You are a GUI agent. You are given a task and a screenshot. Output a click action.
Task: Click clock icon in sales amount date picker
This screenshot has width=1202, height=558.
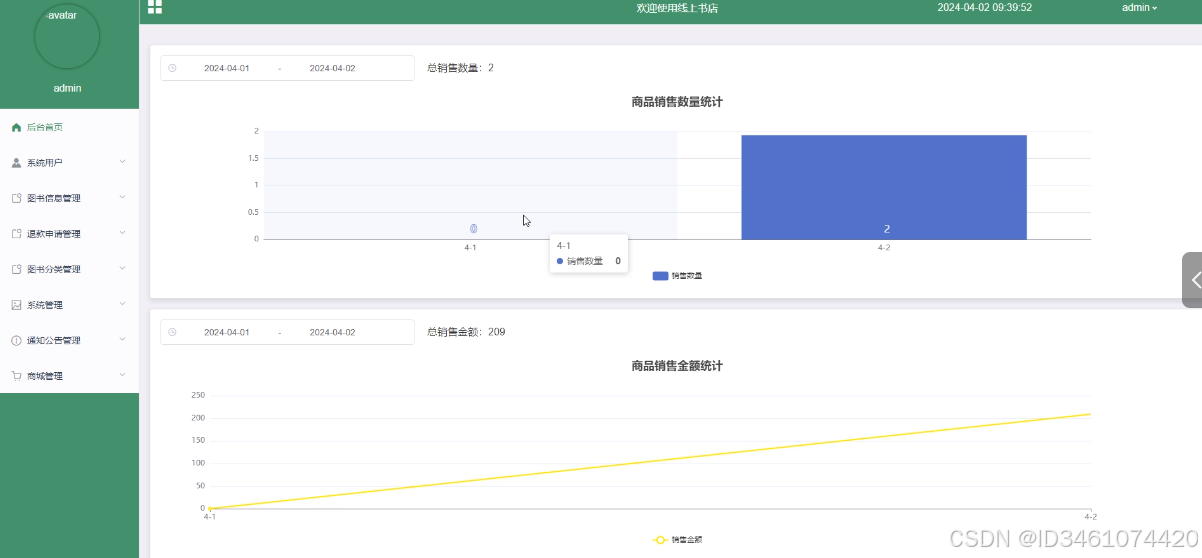click(x=172, y=332)
